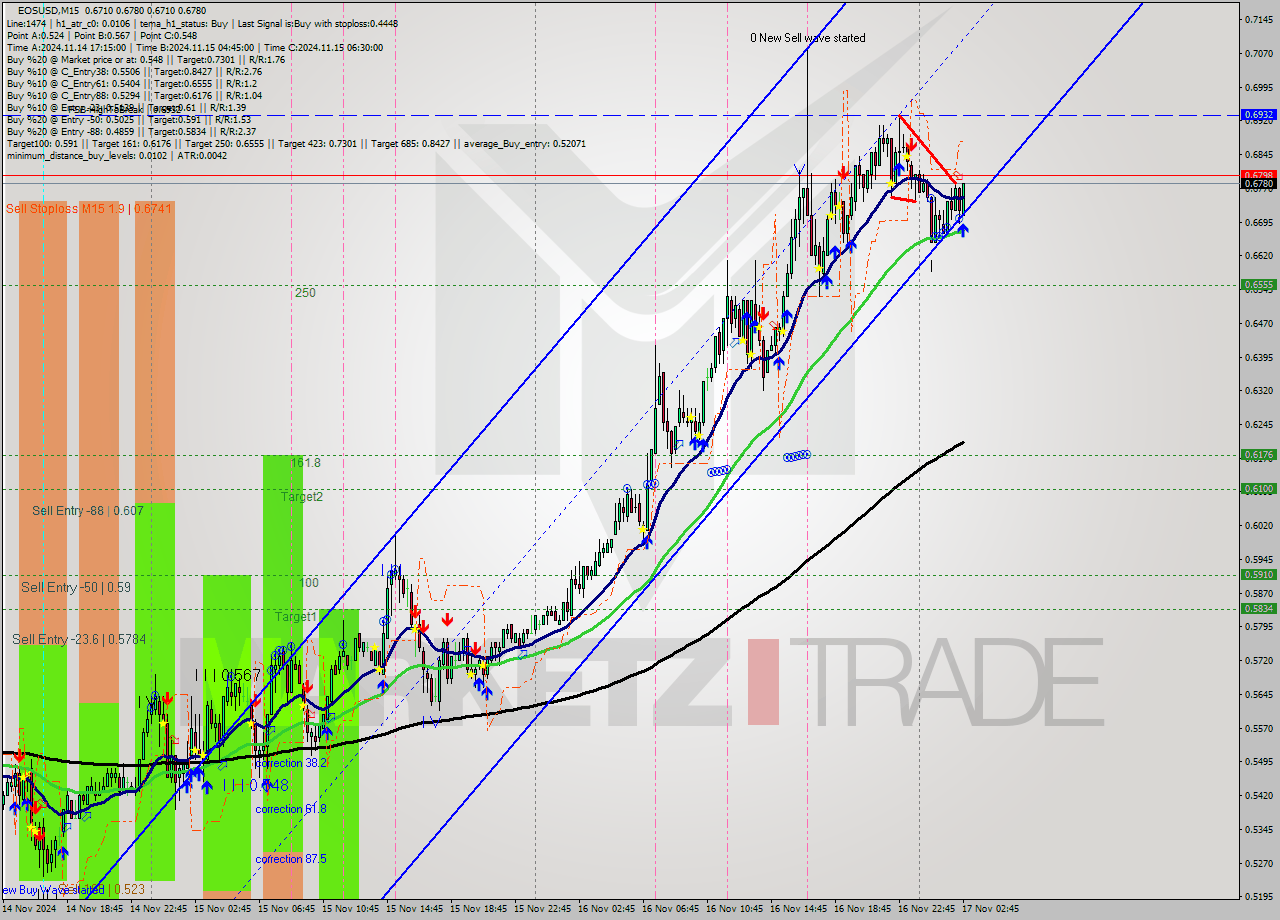Click the green 0.5834 price tag
The image size is (1280, 920).
click(x=1258, y=609)
